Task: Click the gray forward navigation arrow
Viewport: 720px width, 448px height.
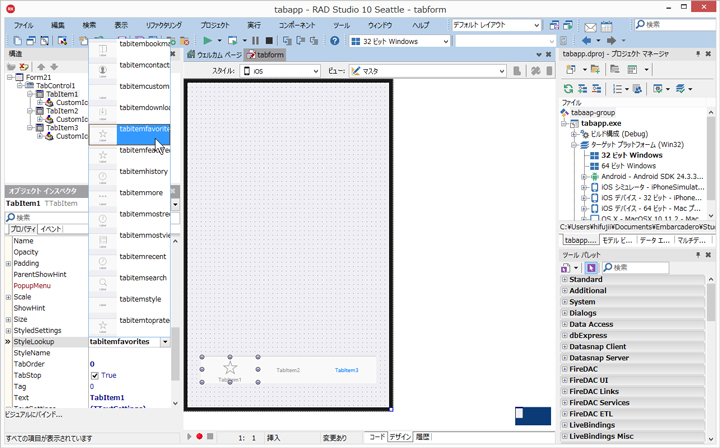Action: (611, 41)
